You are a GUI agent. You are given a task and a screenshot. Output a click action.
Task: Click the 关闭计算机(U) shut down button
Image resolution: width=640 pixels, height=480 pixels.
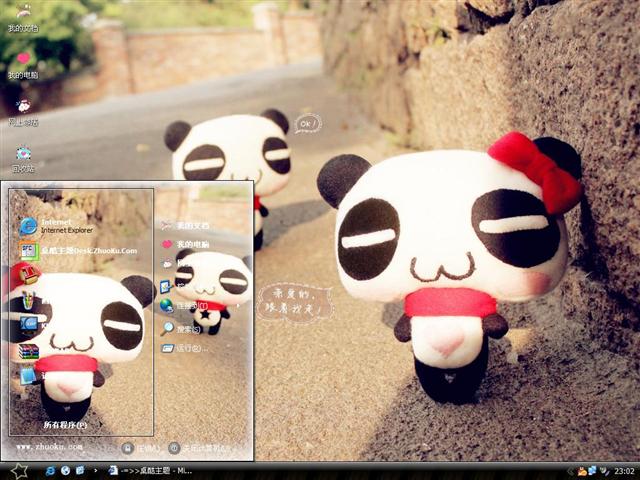[x=199, y=448]
